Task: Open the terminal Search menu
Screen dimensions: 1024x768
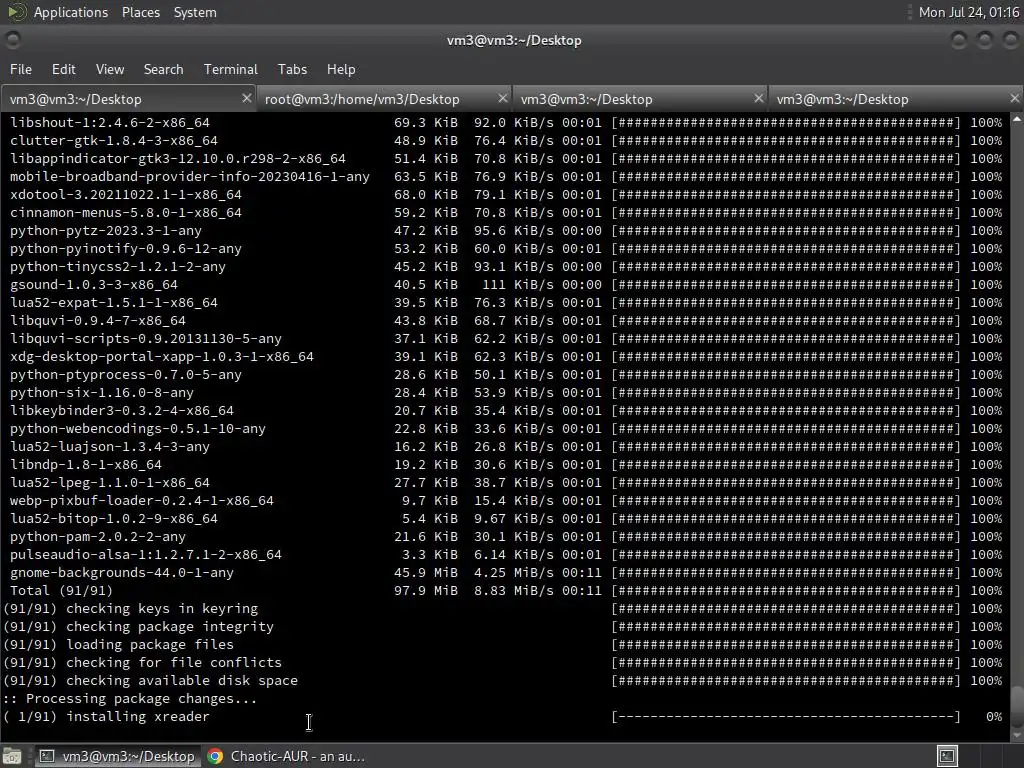Action: pyautogui.click(x=163, y=69)
